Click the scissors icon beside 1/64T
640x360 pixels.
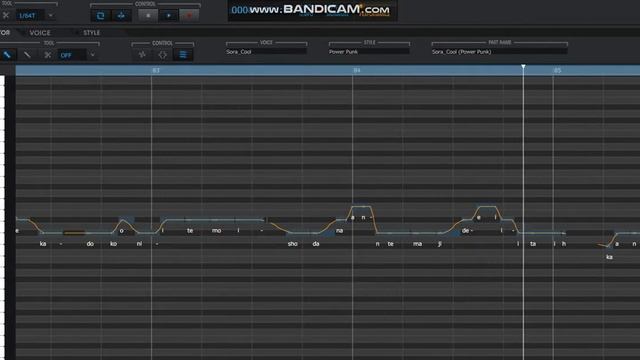pyautogui.click(x=6, y=16)
